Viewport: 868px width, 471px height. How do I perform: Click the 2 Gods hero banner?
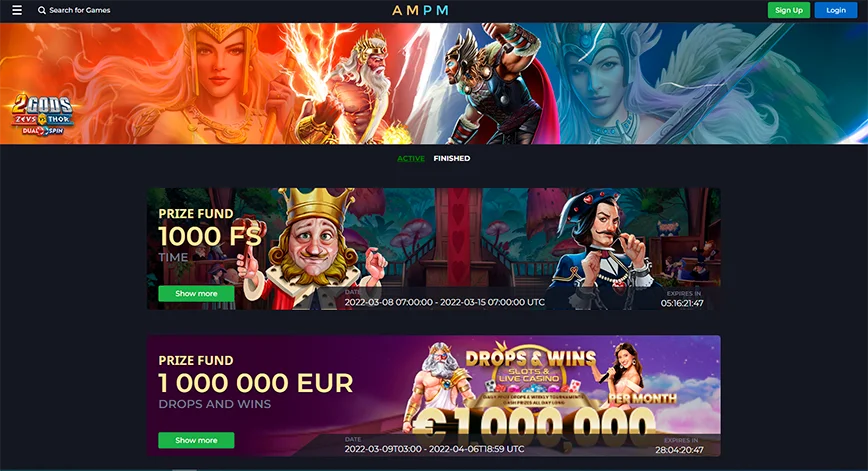pyautogui.click(x=434, y=84)
